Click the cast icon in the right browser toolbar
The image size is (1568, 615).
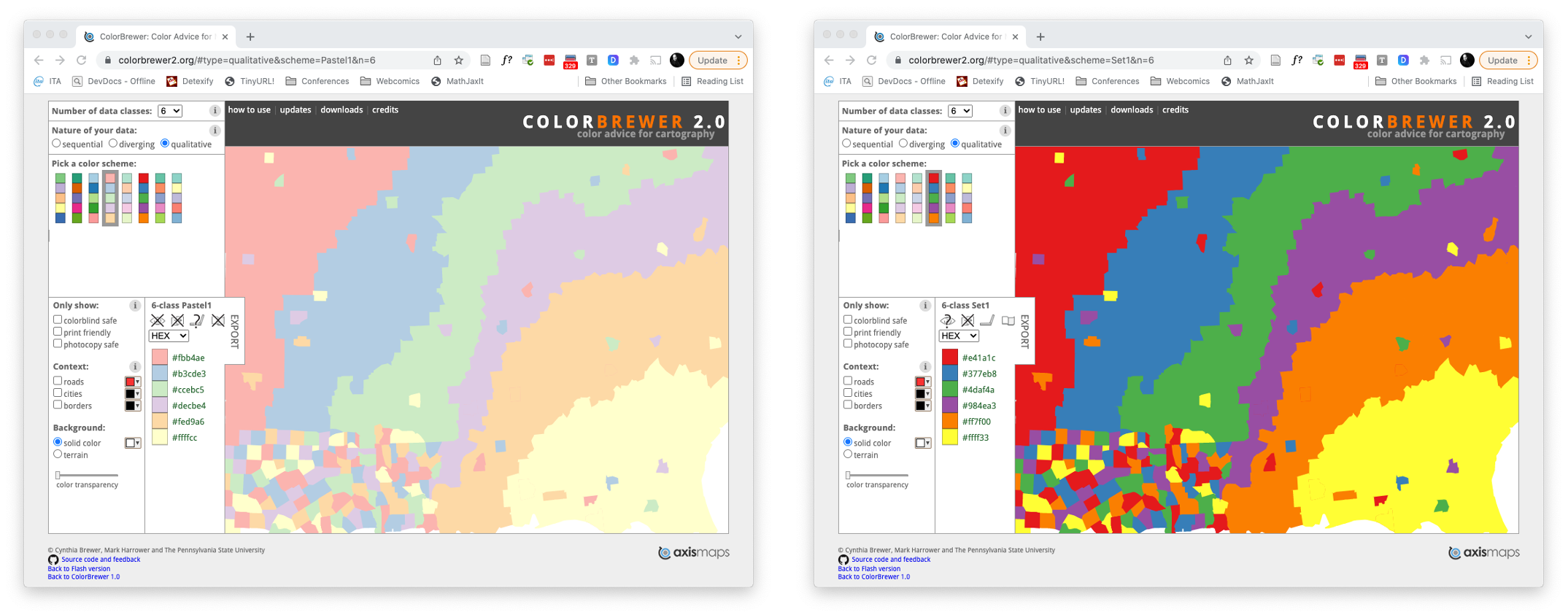point(1445,61)
